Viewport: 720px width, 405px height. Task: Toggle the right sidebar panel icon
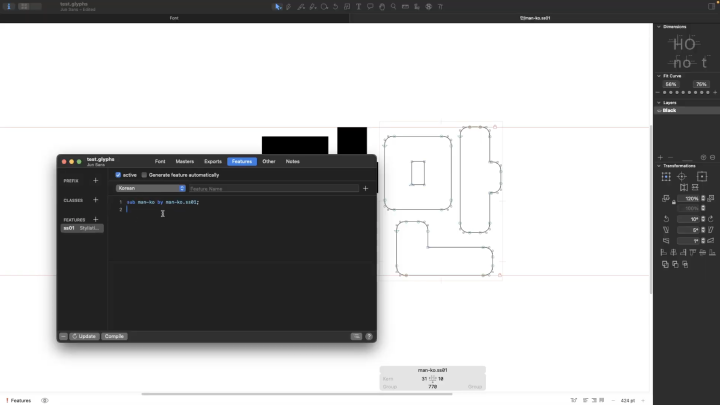pos(712,6)
